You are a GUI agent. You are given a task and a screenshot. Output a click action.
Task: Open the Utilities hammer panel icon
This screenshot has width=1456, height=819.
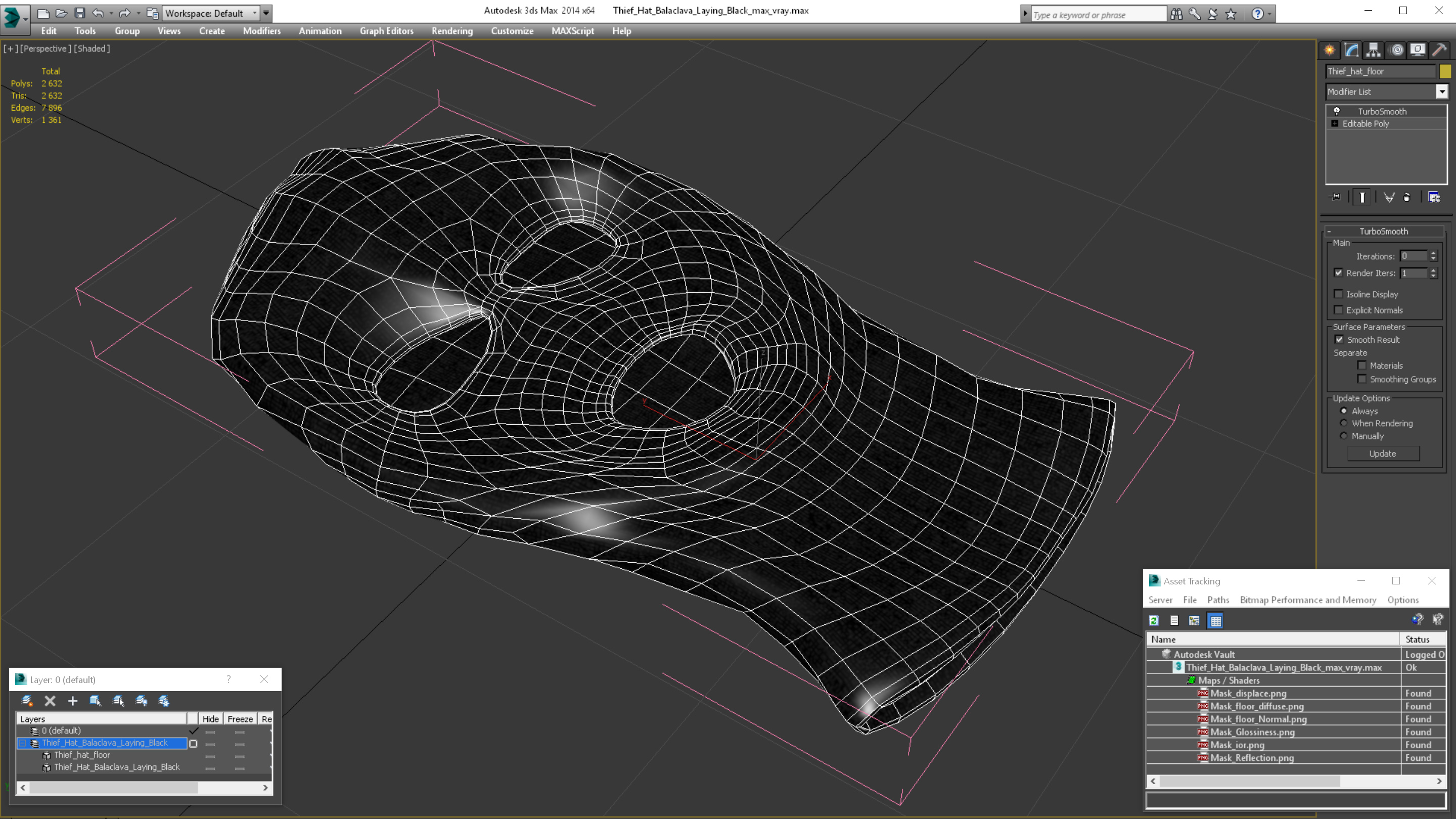(1439, 51)
